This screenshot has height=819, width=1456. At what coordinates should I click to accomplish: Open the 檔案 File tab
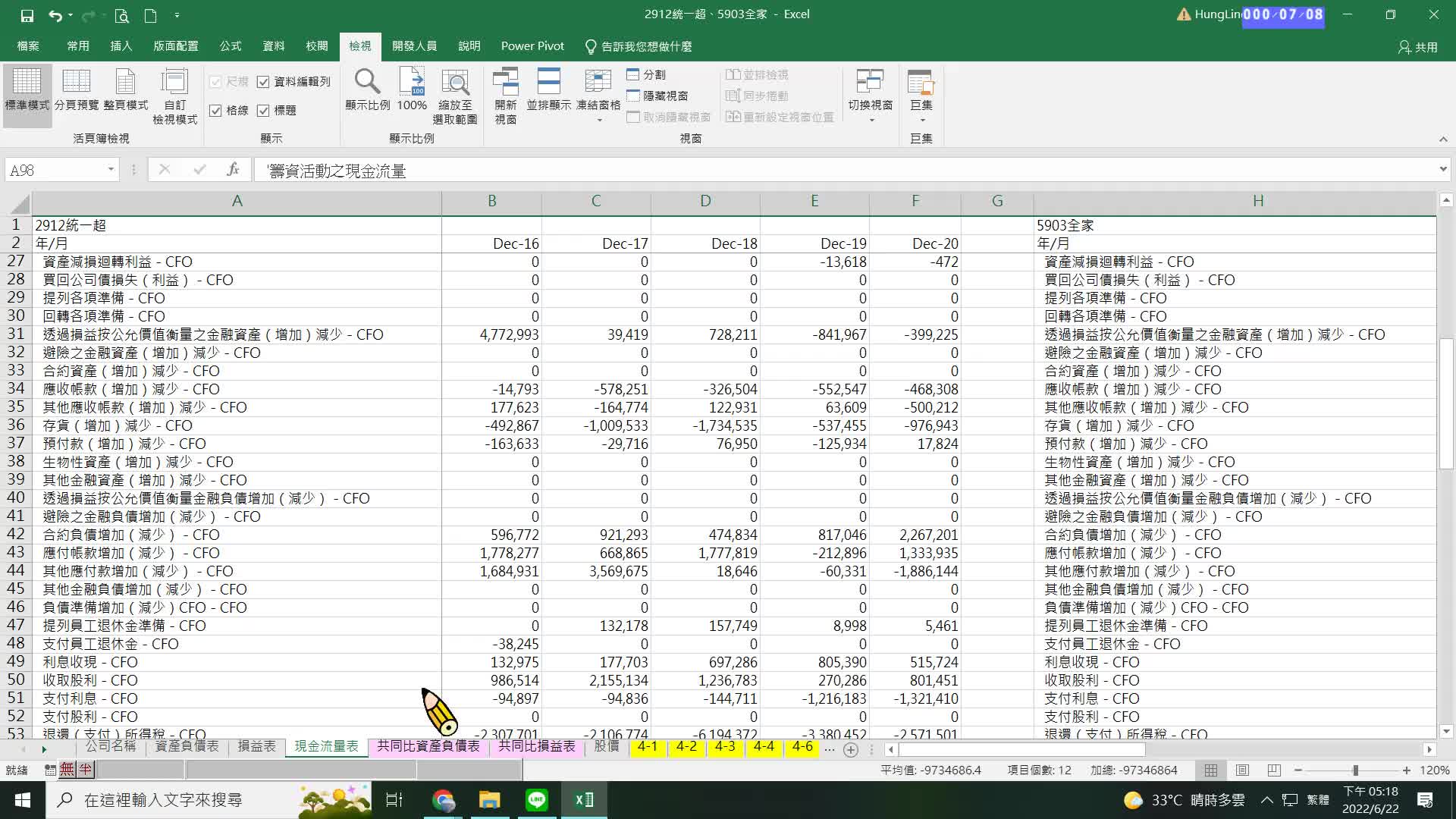[28, 46]
